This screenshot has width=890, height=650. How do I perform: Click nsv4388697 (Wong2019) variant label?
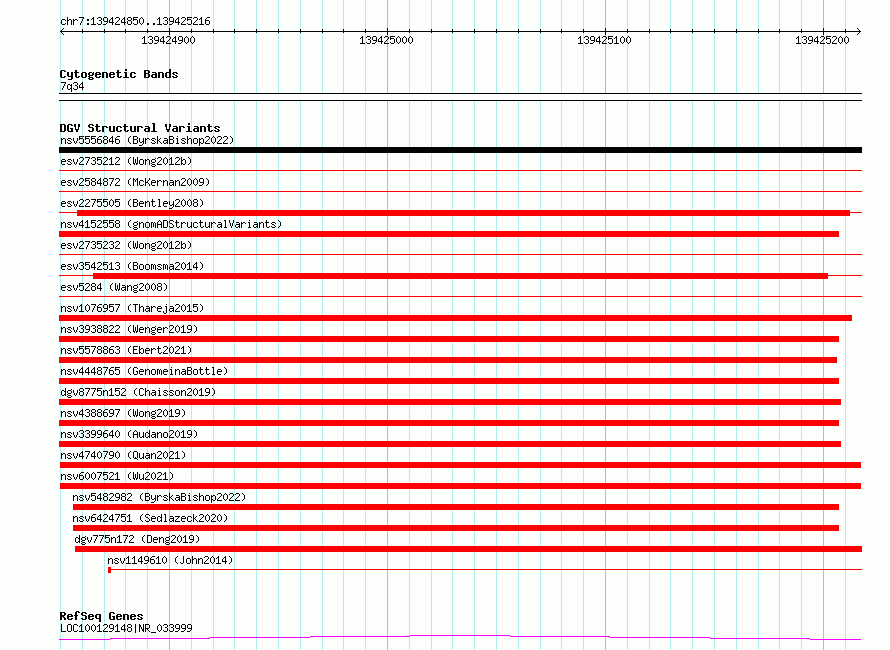click(123, 413)
